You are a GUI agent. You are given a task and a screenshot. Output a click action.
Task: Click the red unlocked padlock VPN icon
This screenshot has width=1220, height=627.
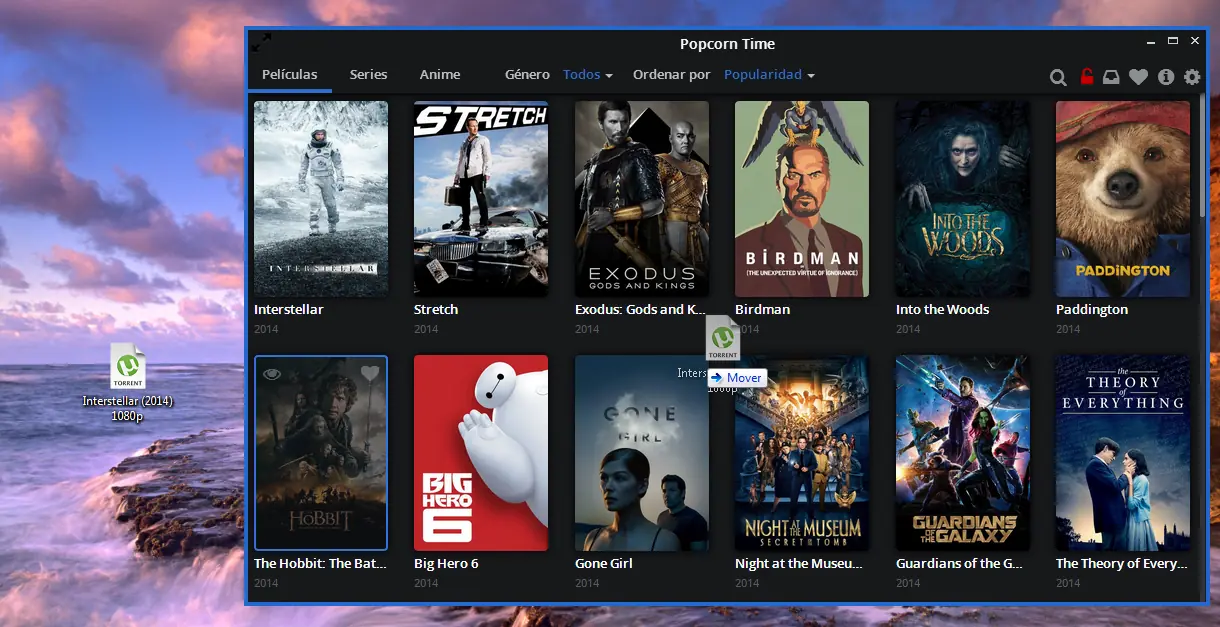1086,76
